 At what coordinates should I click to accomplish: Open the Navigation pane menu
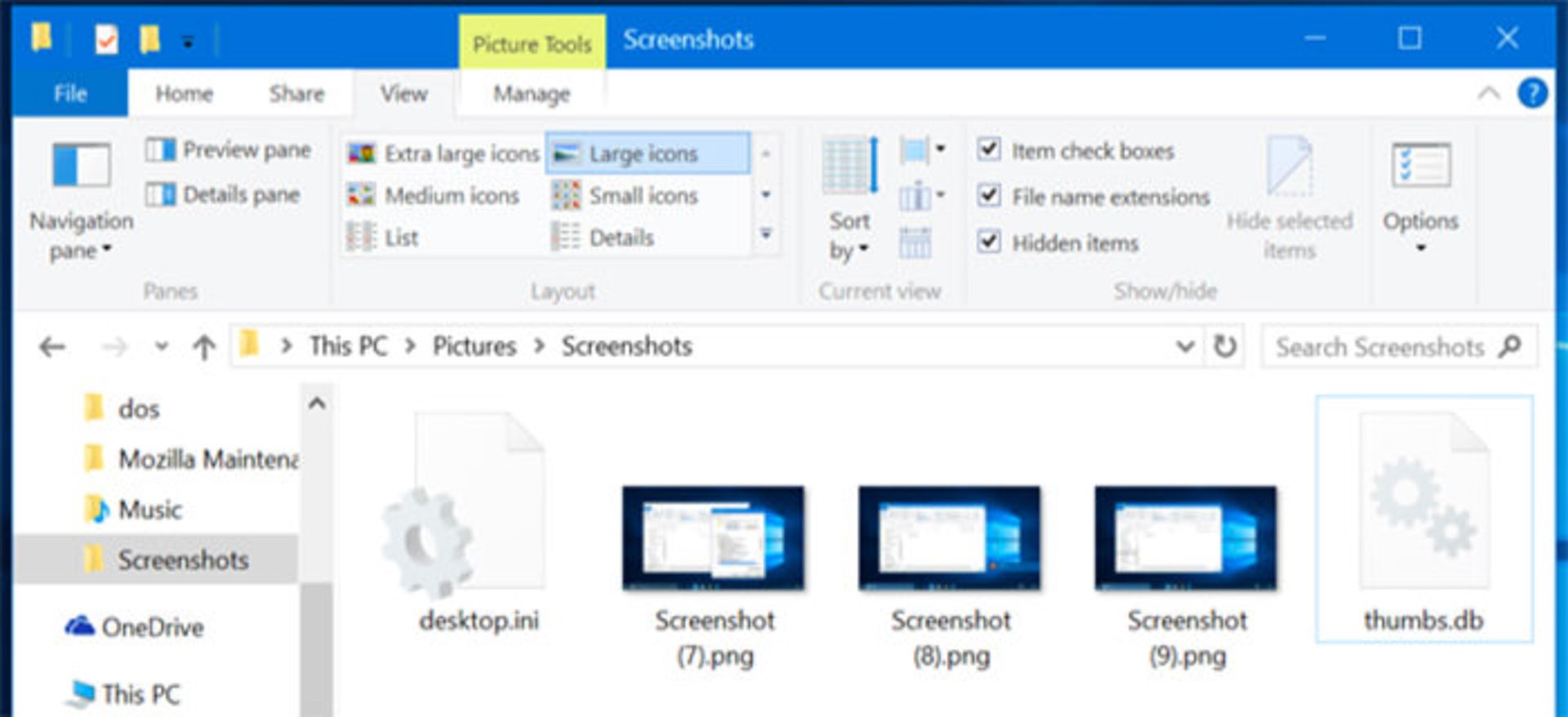pos(81,200)
